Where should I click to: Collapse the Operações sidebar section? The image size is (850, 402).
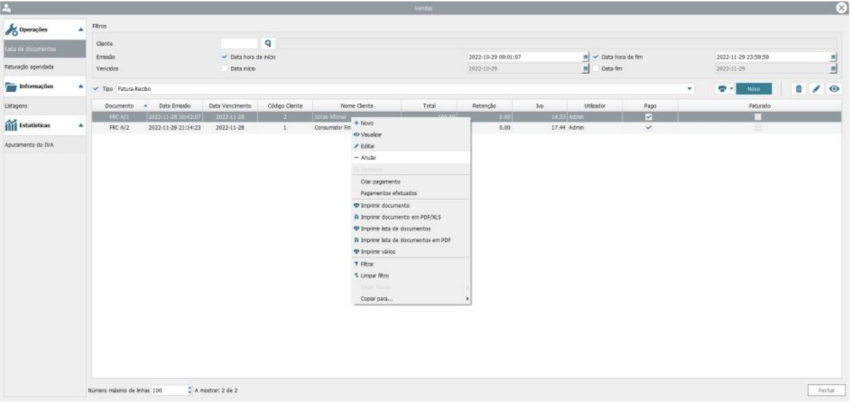[x=78, y=33]
